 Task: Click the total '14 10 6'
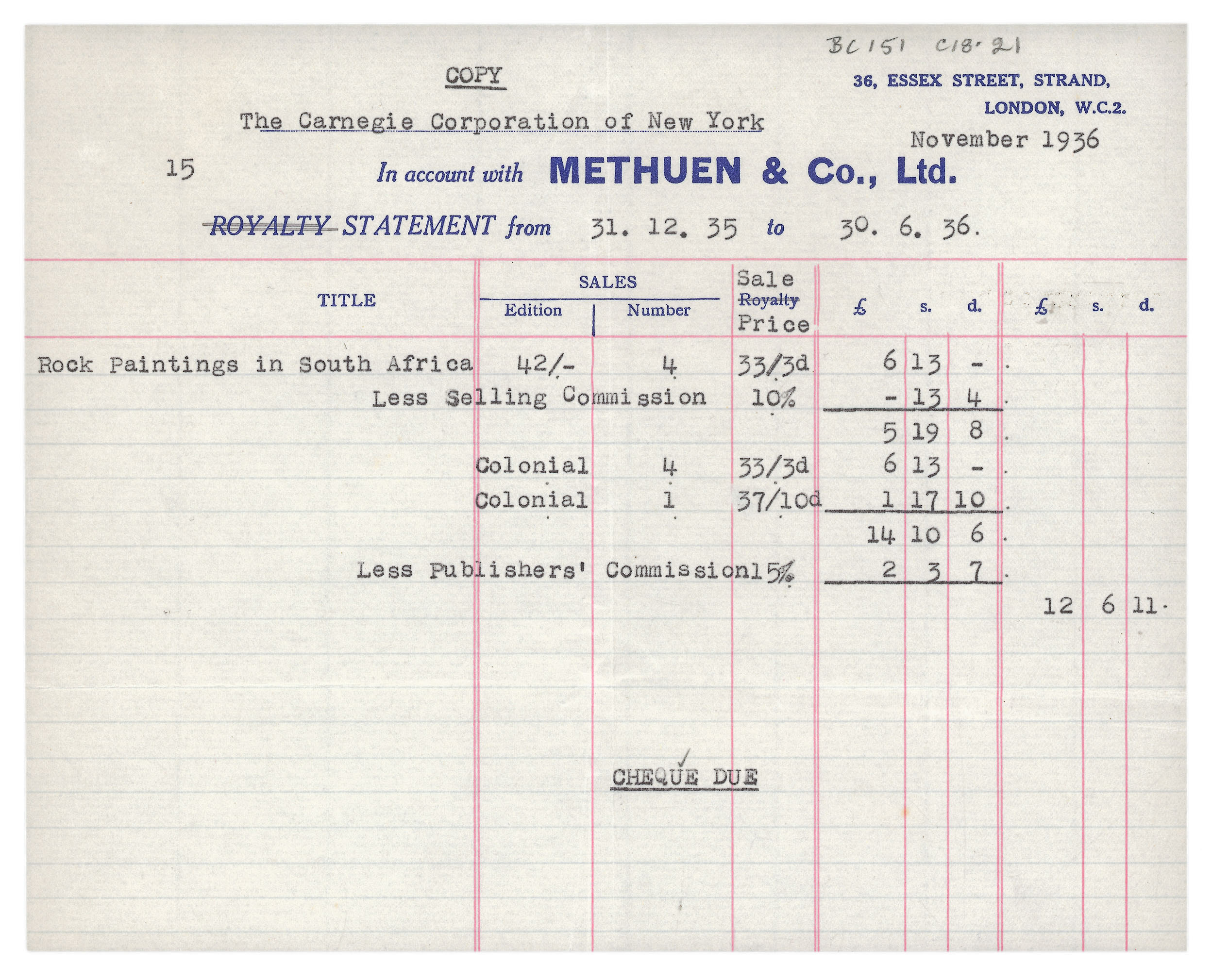(x=926, y=534)
